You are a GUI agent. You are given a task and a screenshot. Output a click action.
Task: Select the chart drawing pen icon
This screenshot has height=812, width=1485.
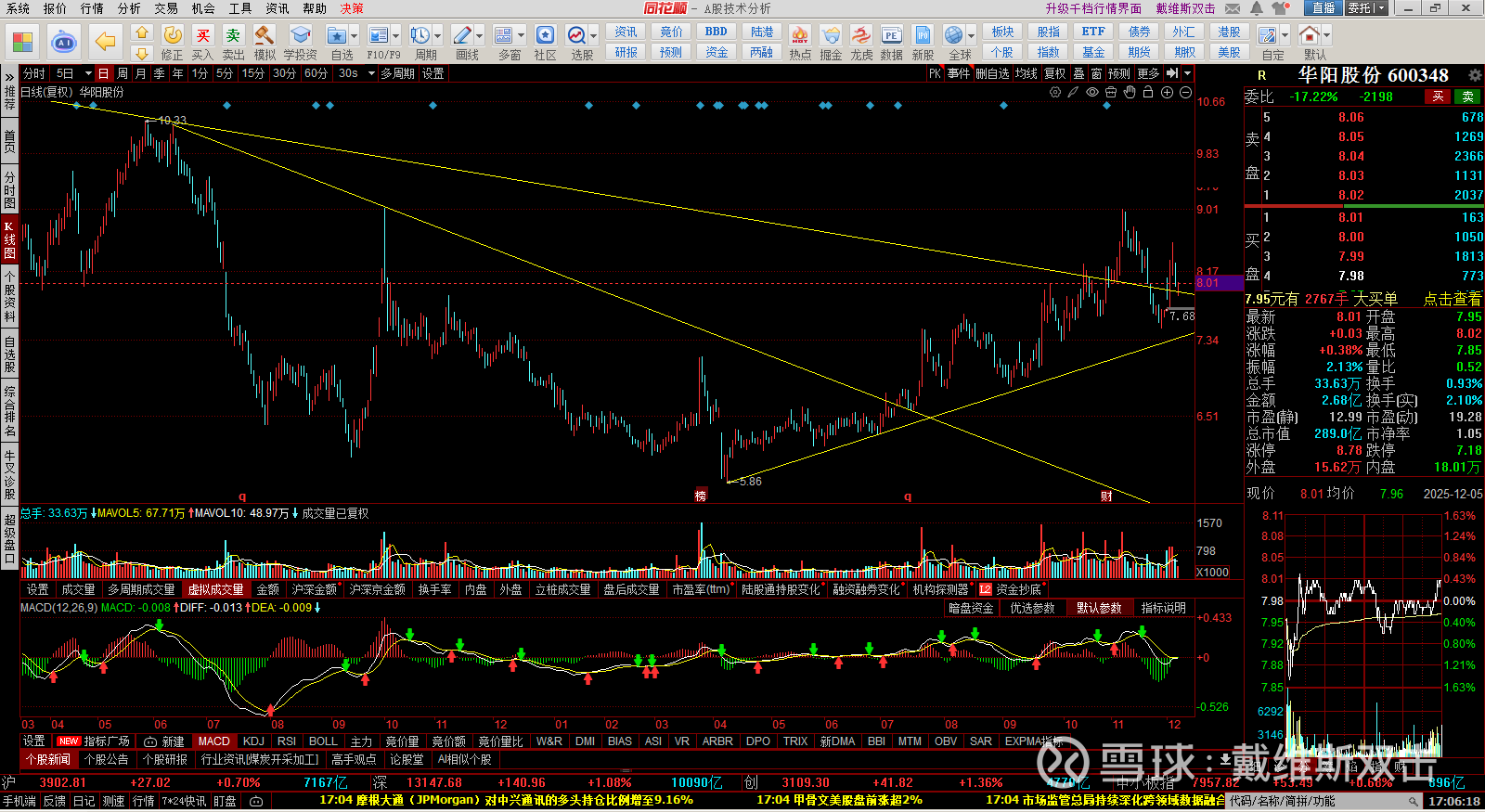pos(1073,92)
